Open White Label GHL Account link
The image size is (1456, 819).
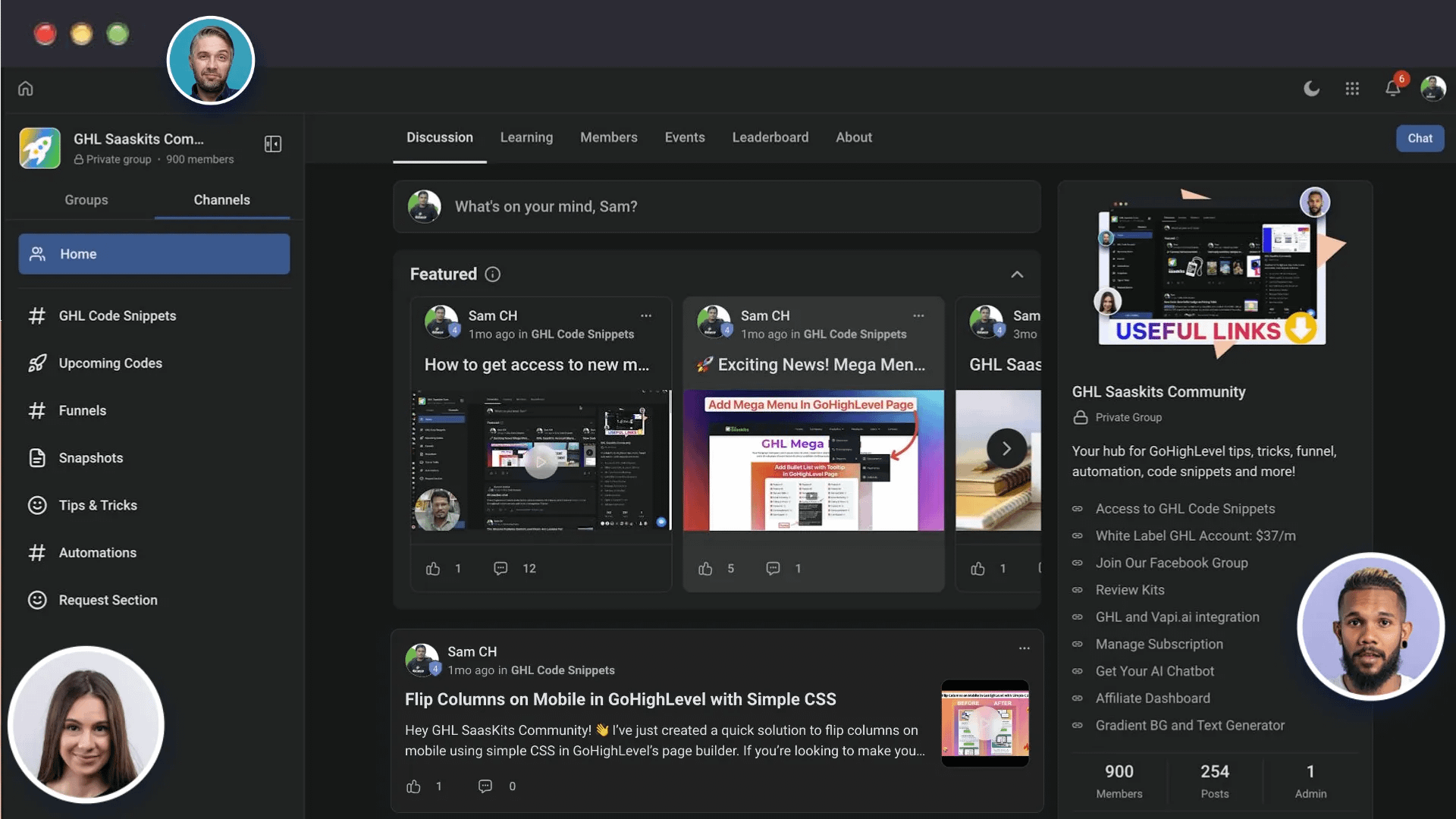click(1196, 536)
